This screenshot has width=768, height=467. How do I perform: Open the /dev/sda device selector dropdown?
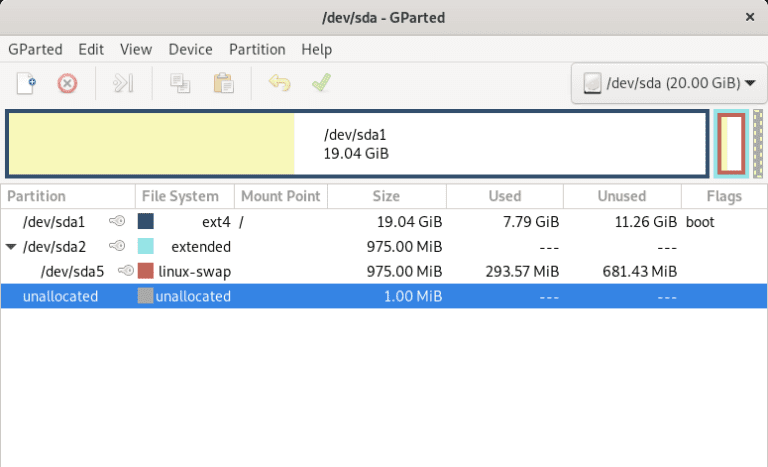pos(668,84)
